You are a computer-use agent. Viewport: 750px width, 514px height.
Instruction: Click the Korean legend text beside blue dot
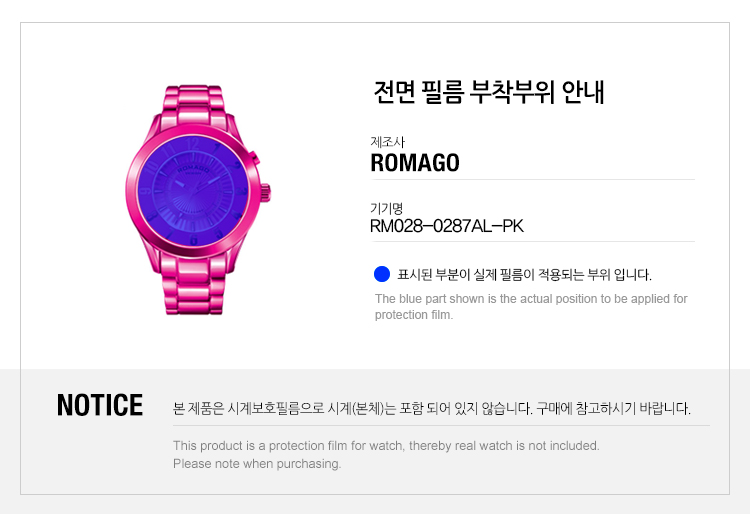coord(524,274)
